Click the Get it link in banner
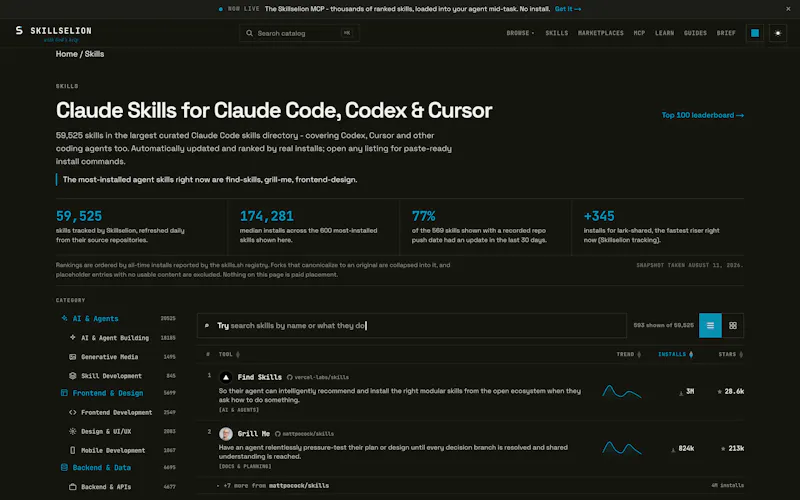The image size is (800, 500). pyautogui.click(x=568, y=9)
